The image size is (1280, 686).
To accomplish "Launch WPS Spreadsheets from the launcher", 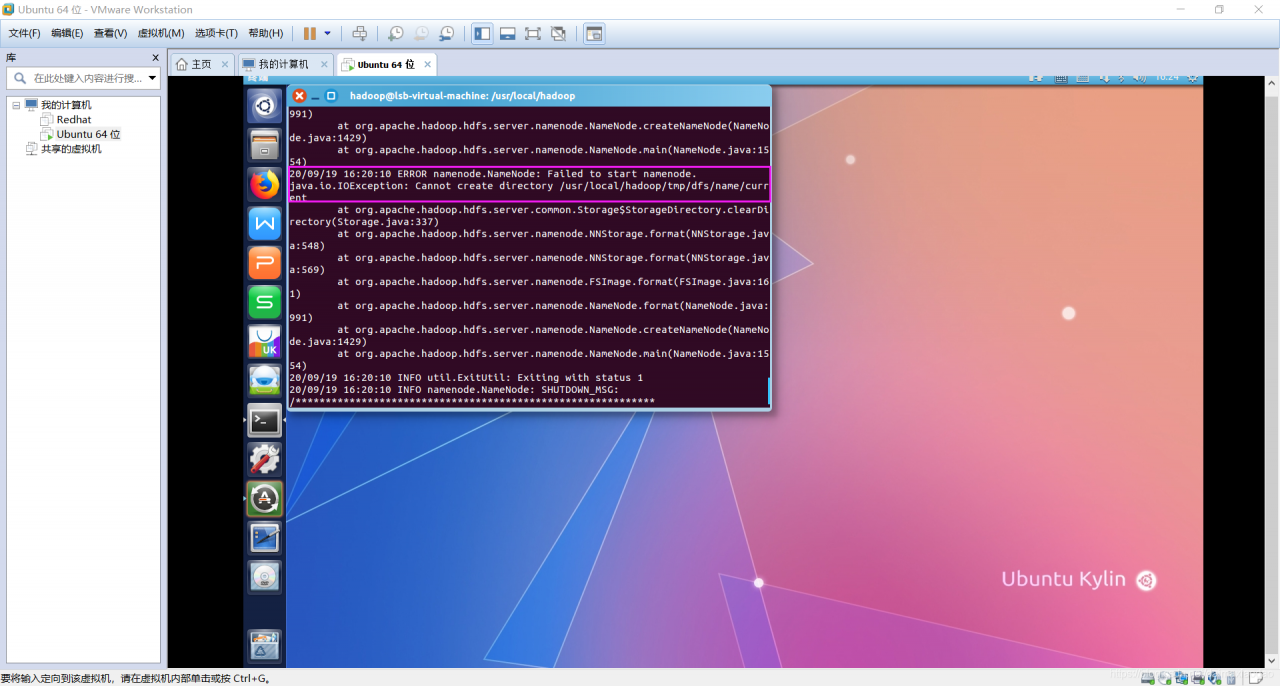I will (265, 302).
